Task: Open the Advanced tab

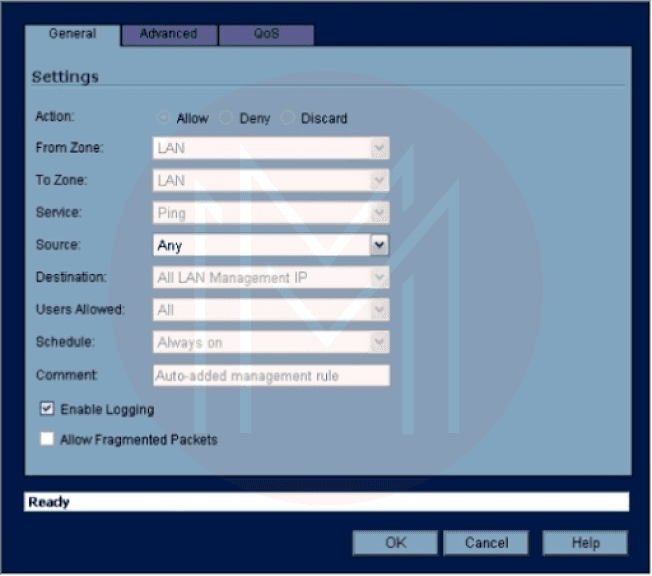Action: pos(168,34)
